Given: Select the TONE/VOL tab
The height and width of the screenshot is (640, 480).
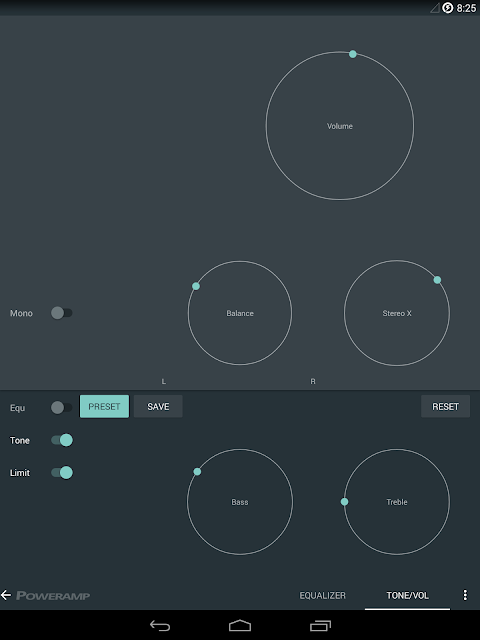Looking at the screenshot, I should [x=407, y=596].
